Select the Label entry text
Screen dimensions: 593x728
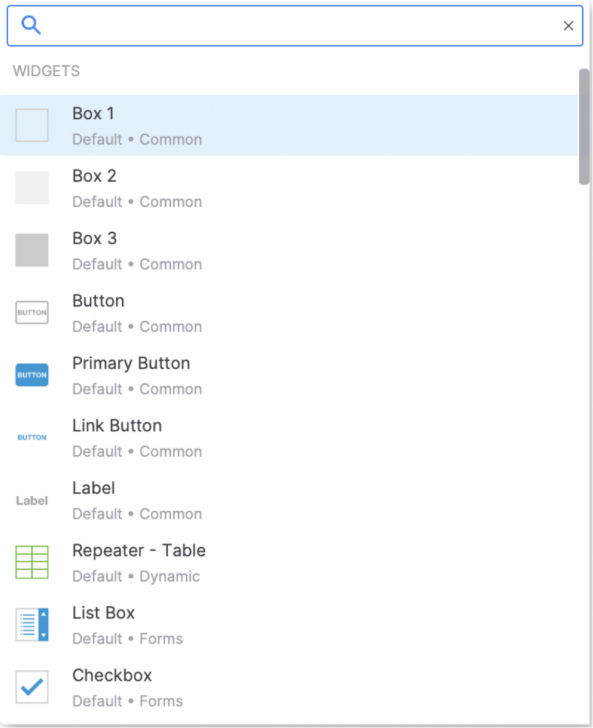[94, 488]
